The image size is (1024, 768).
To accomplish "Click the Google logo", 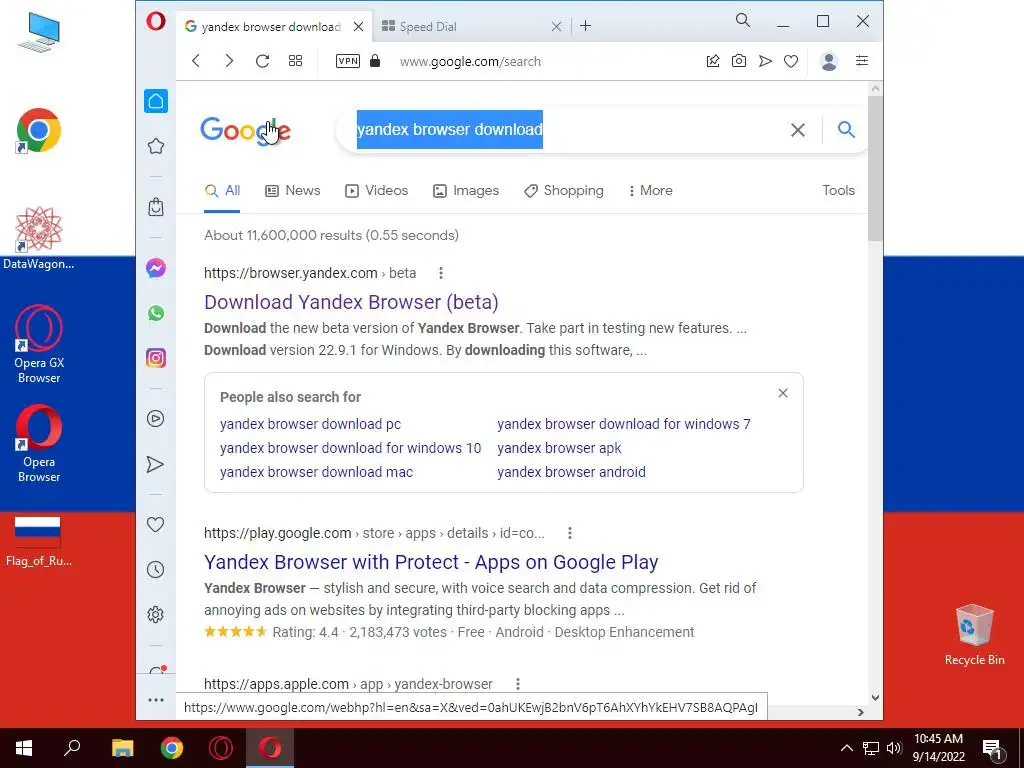I will click(x=245, y=130).
